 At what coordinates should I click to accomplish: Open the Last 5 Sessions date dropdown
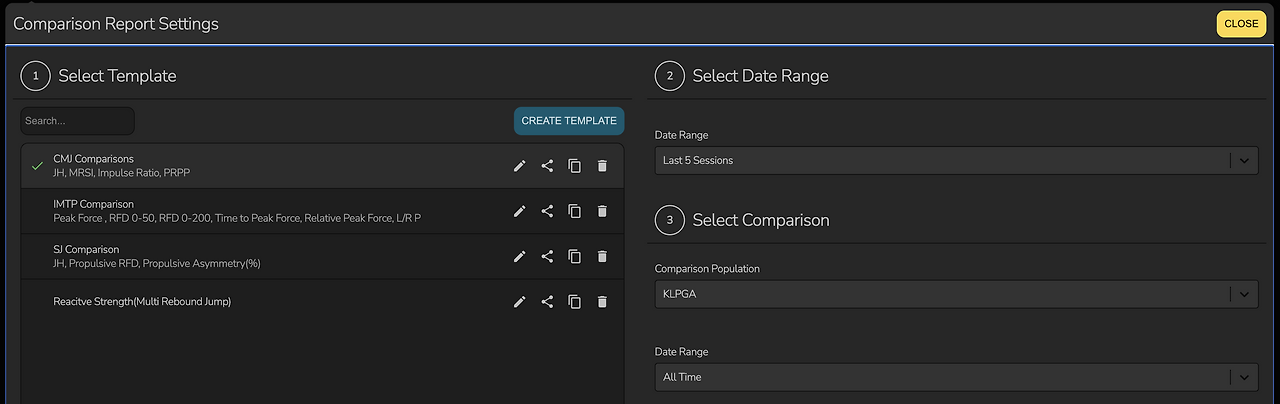(955, 160)
